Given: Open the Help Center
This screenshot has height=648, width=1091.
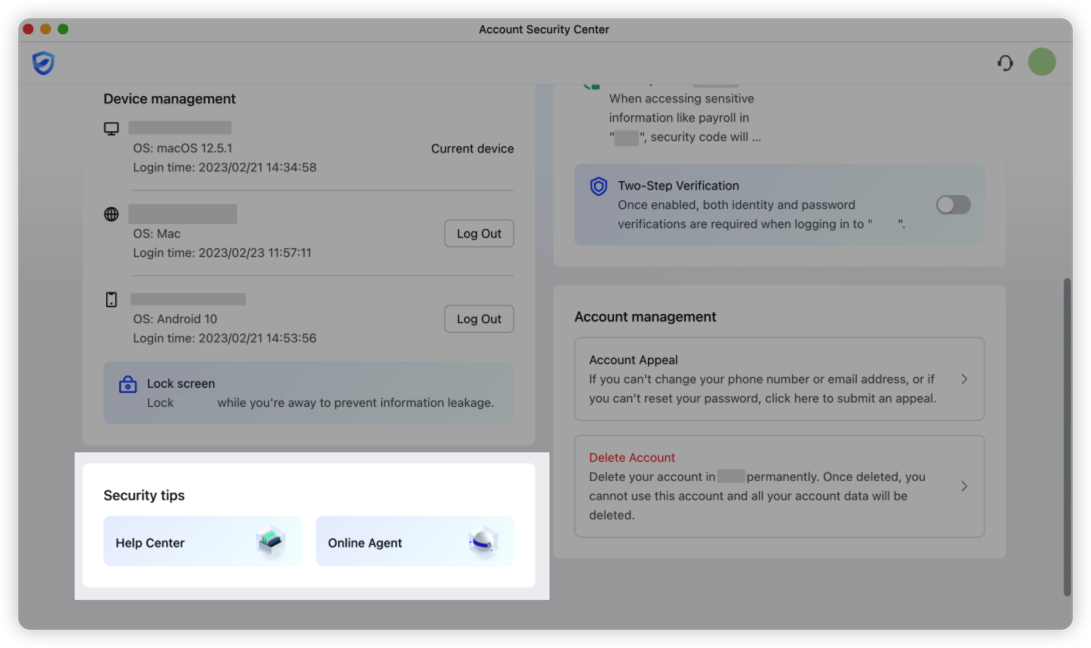Looking at the screenshot, I should click(x=202, y=540).
